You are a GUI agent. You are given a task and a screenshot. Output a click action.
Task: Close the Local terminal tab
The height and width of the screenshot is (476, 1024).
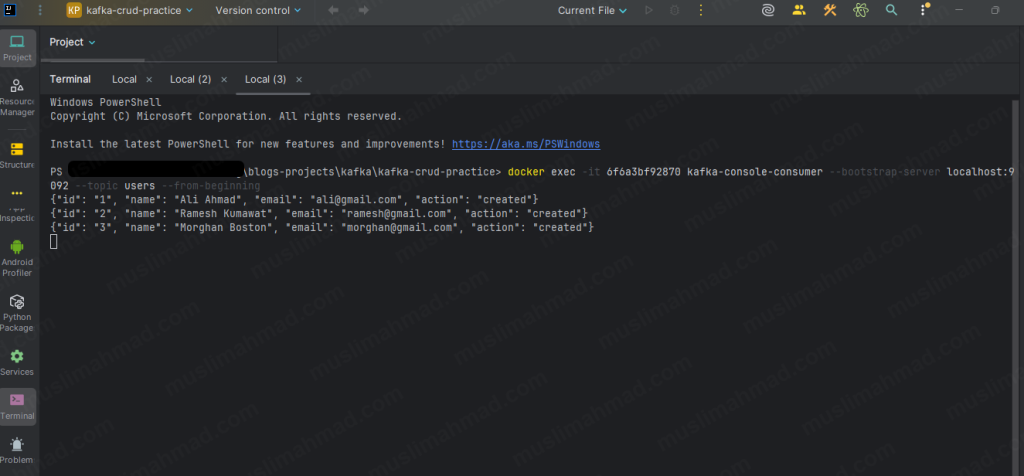point(149,80)
